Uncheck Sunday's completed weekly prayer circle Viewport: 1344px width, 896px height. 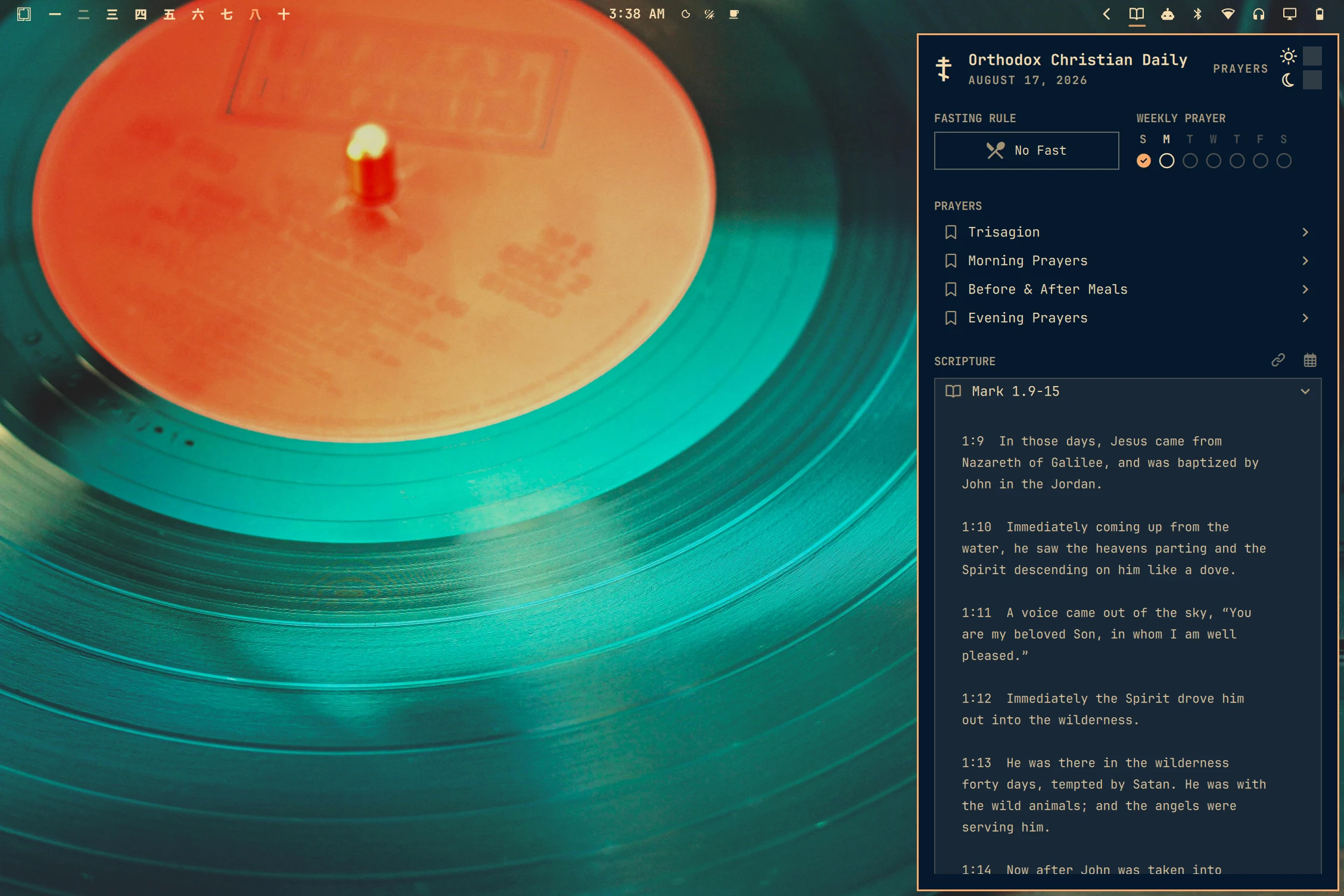click(x=1143, y=161)
